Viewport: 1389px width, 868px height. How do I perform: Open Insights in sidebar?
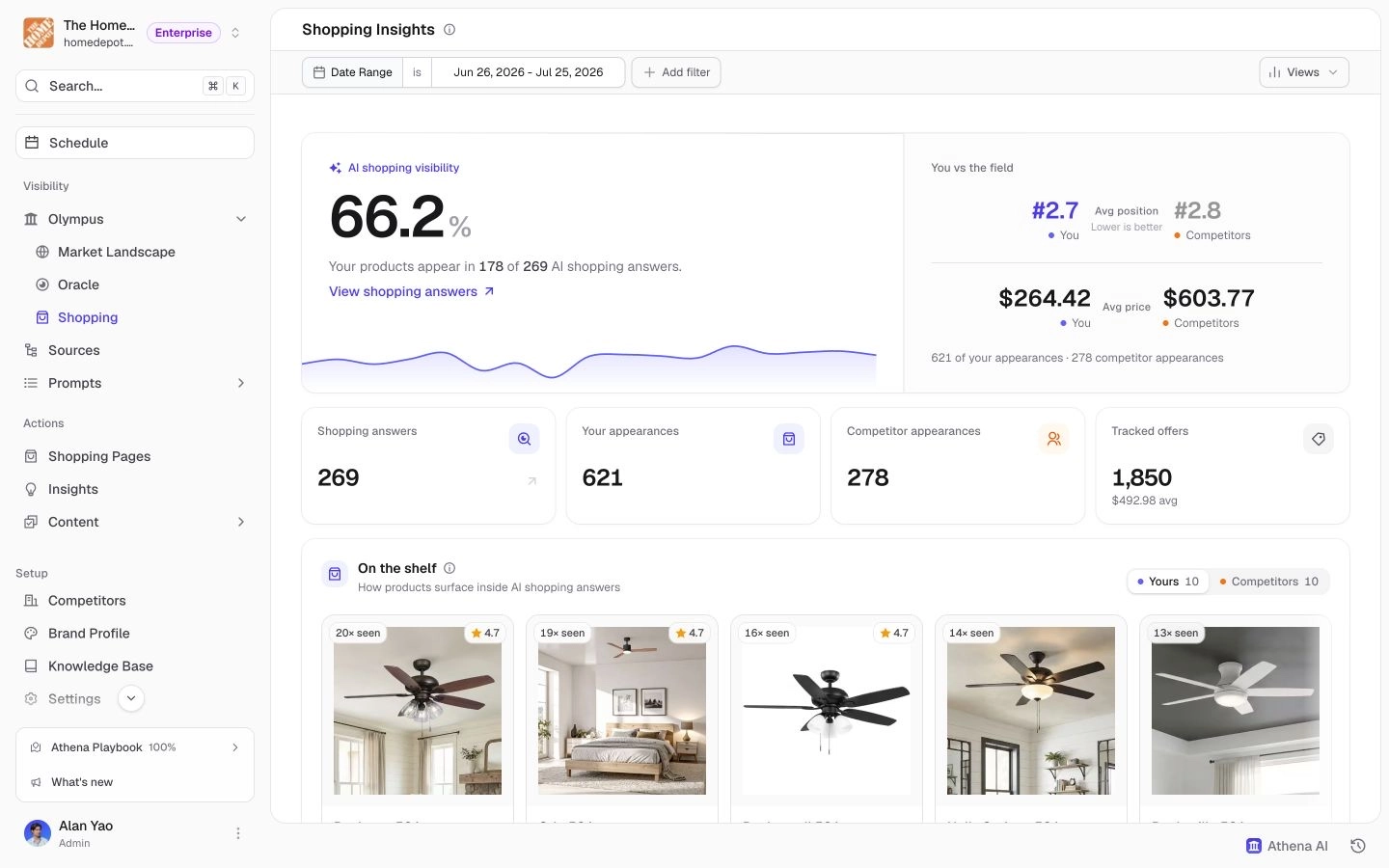[x=73, y=489]
